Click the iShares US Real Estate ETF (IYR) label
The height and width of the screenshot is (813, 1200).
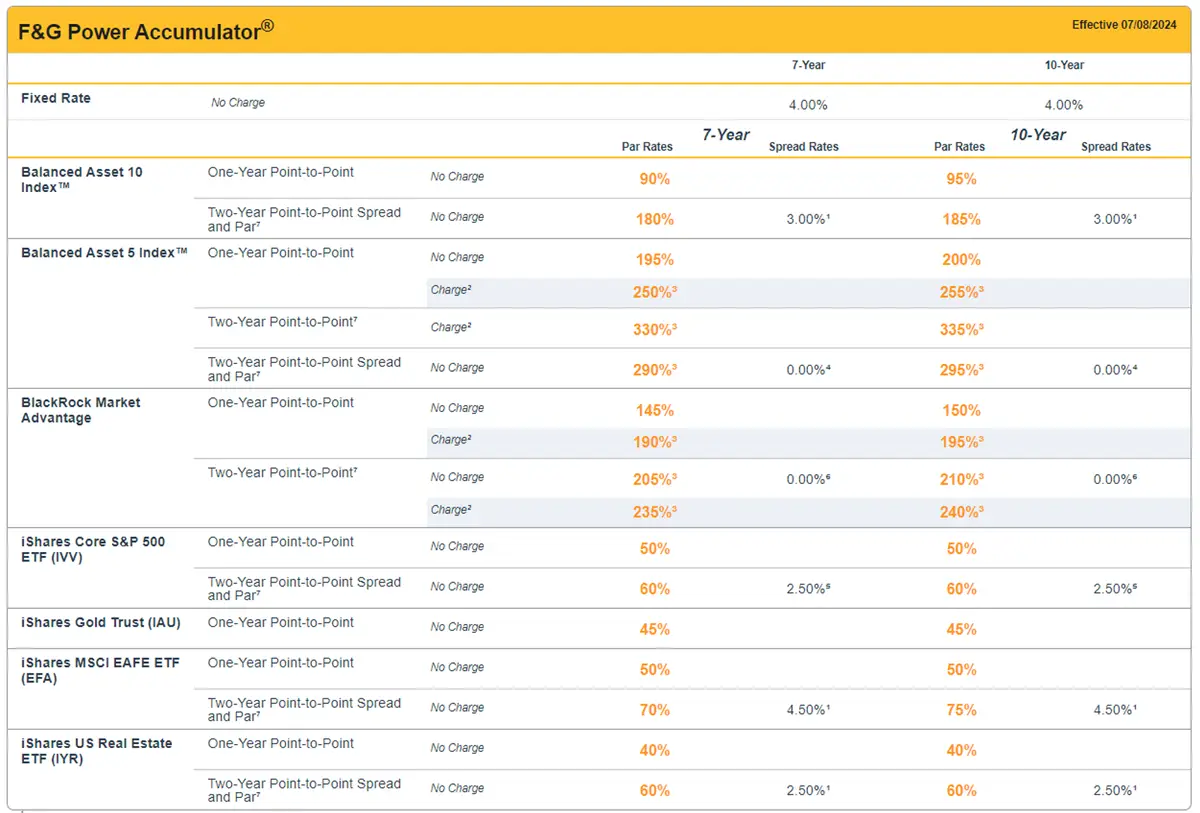click(x=97, y=751)
